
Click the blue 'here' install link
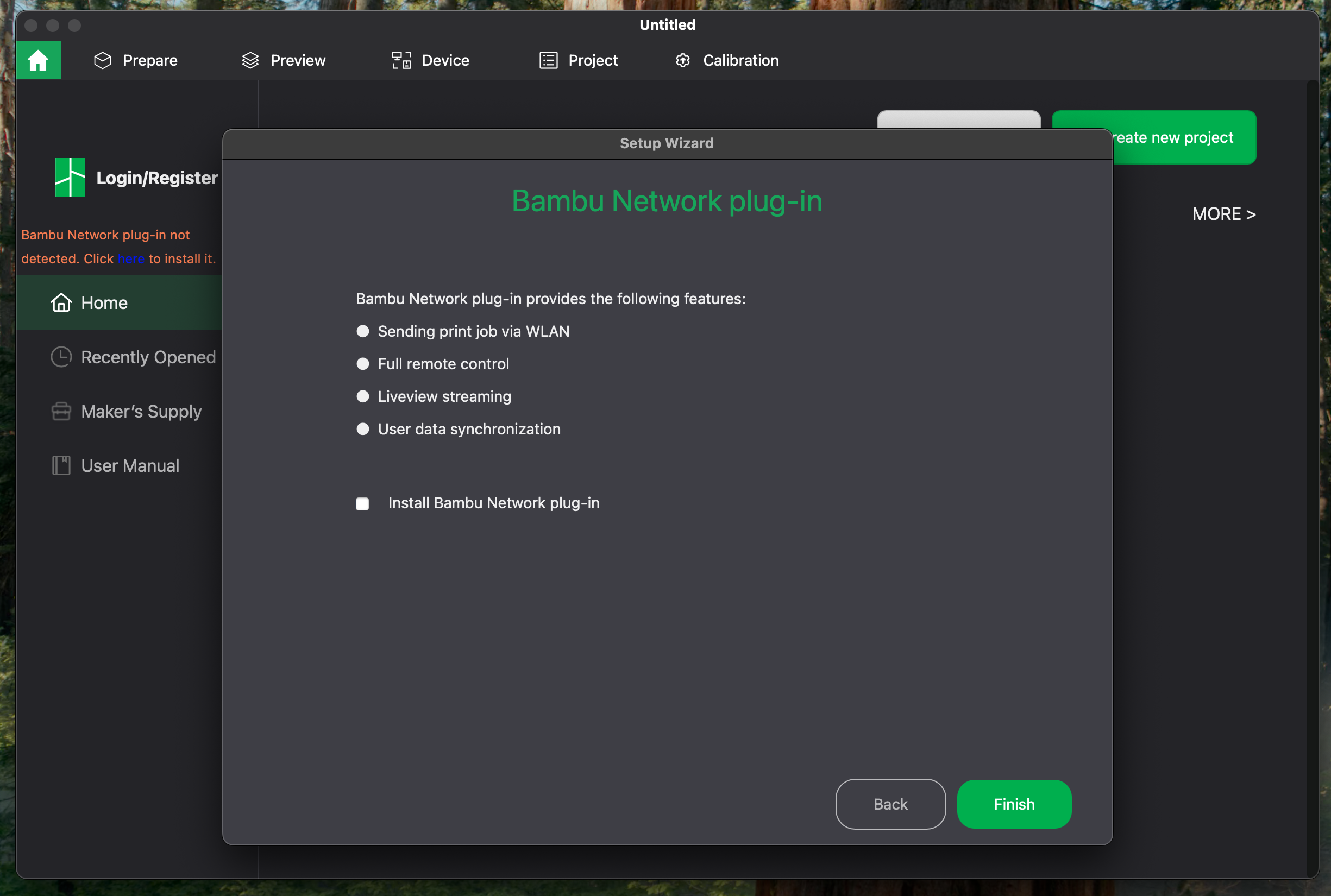click(131, 259)
